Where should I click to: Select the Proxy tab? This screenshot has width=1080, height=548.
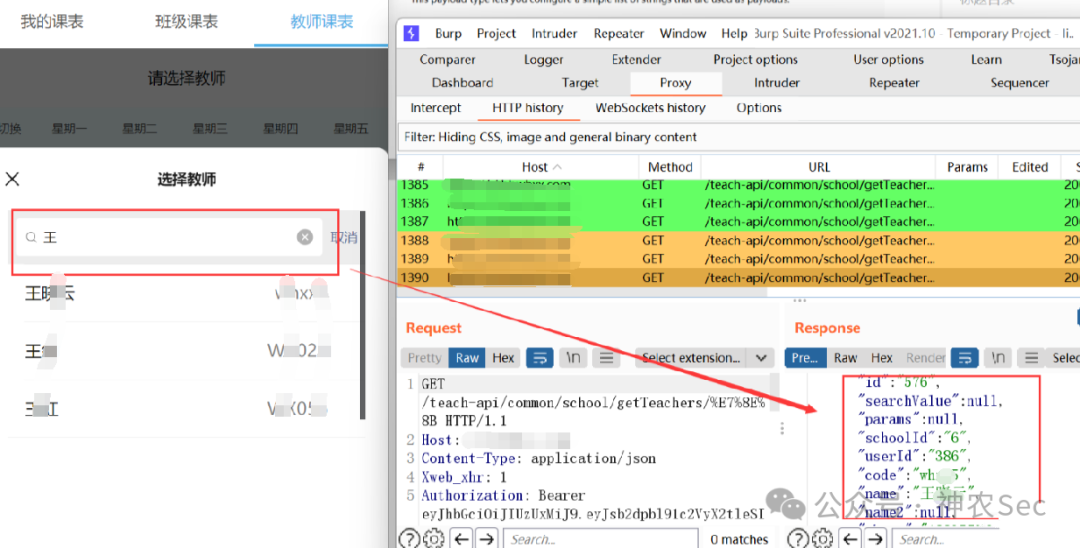coord(675,83)
